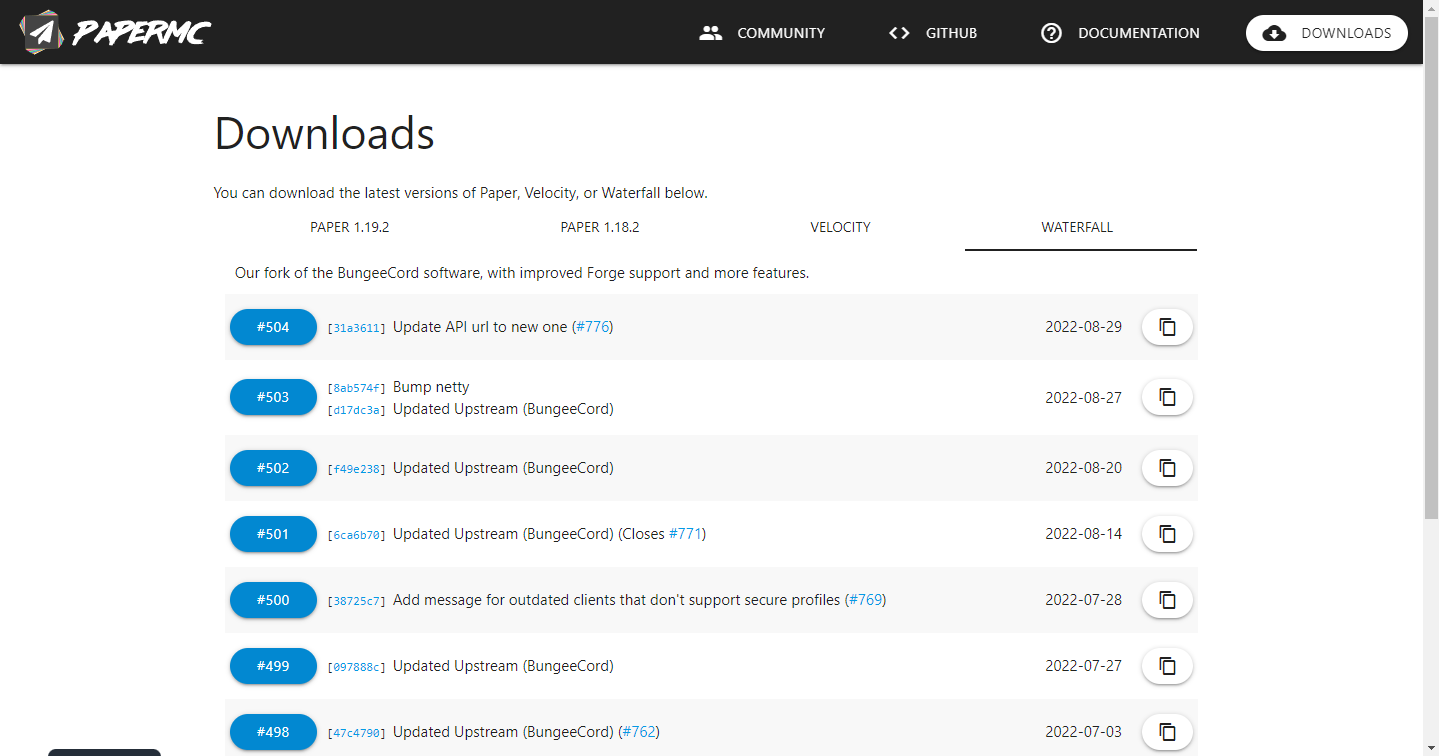Screen dimensions: 1439x756
Task: Select the PAPER 1.18.2 tab
Action: pyautogui.click(x=600, y=227)
